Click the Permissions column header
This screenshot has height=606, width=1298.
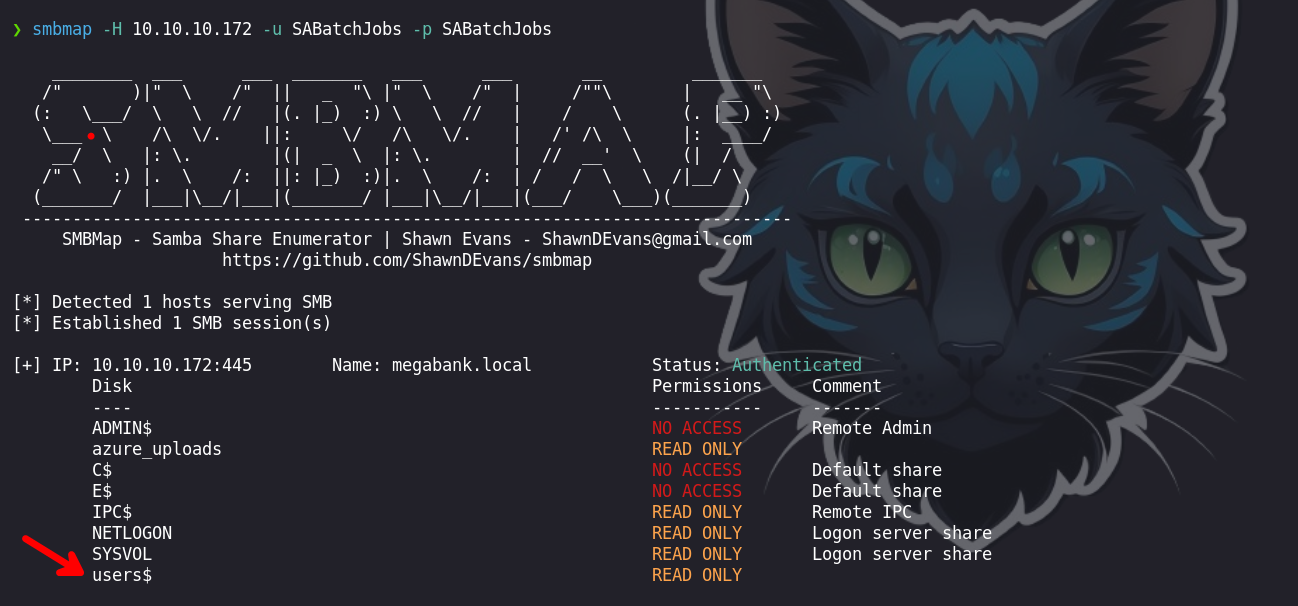click(x=706, y=386)
